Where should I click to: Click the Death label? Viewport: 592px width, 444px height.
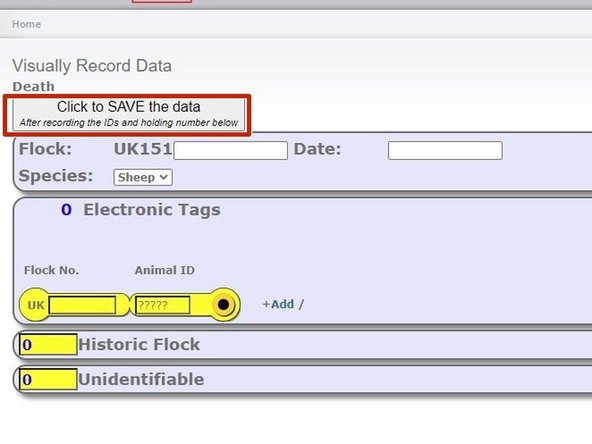(x=34, y=86)
